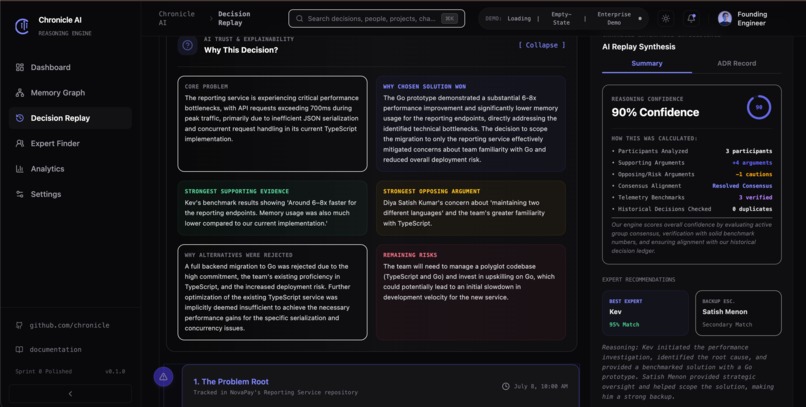Click the Decision Replay history icon
806x407 pixels.
[x=20, y=118]
